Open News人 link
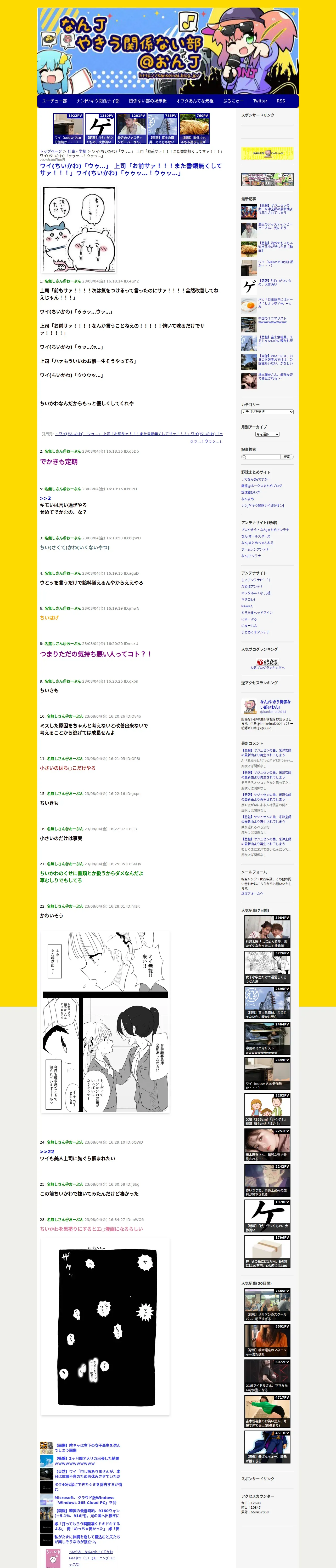 tap(247, 606)
